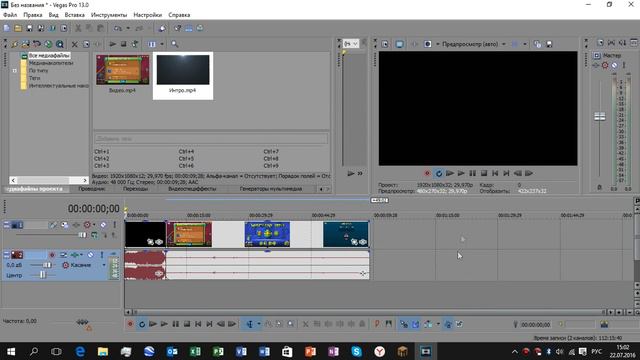Open 'Касание' automation mode dropdown

[x=104, y=265]
